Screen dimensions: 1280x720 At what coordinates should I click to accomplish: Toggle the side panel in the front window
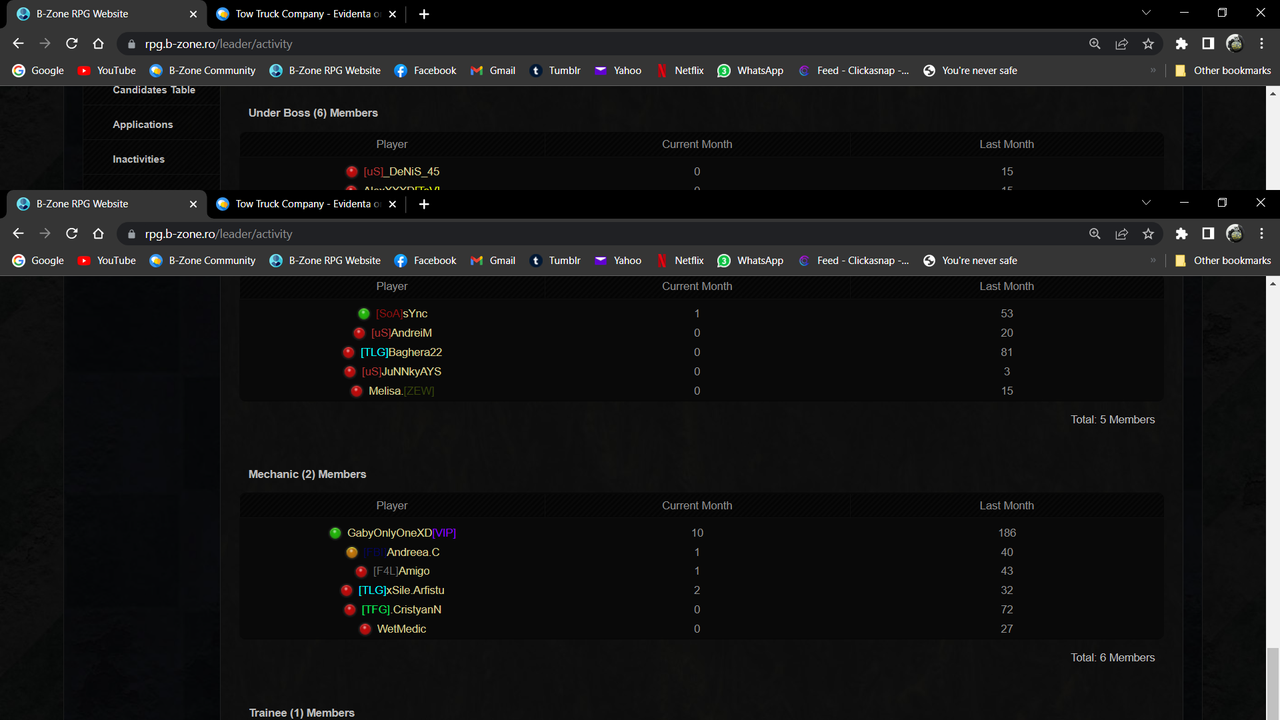1208,234
